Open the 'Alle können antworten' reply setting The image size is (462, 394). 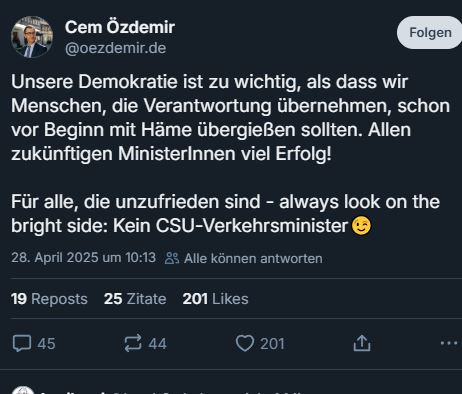pyautogui.click(x=253, y=258)
